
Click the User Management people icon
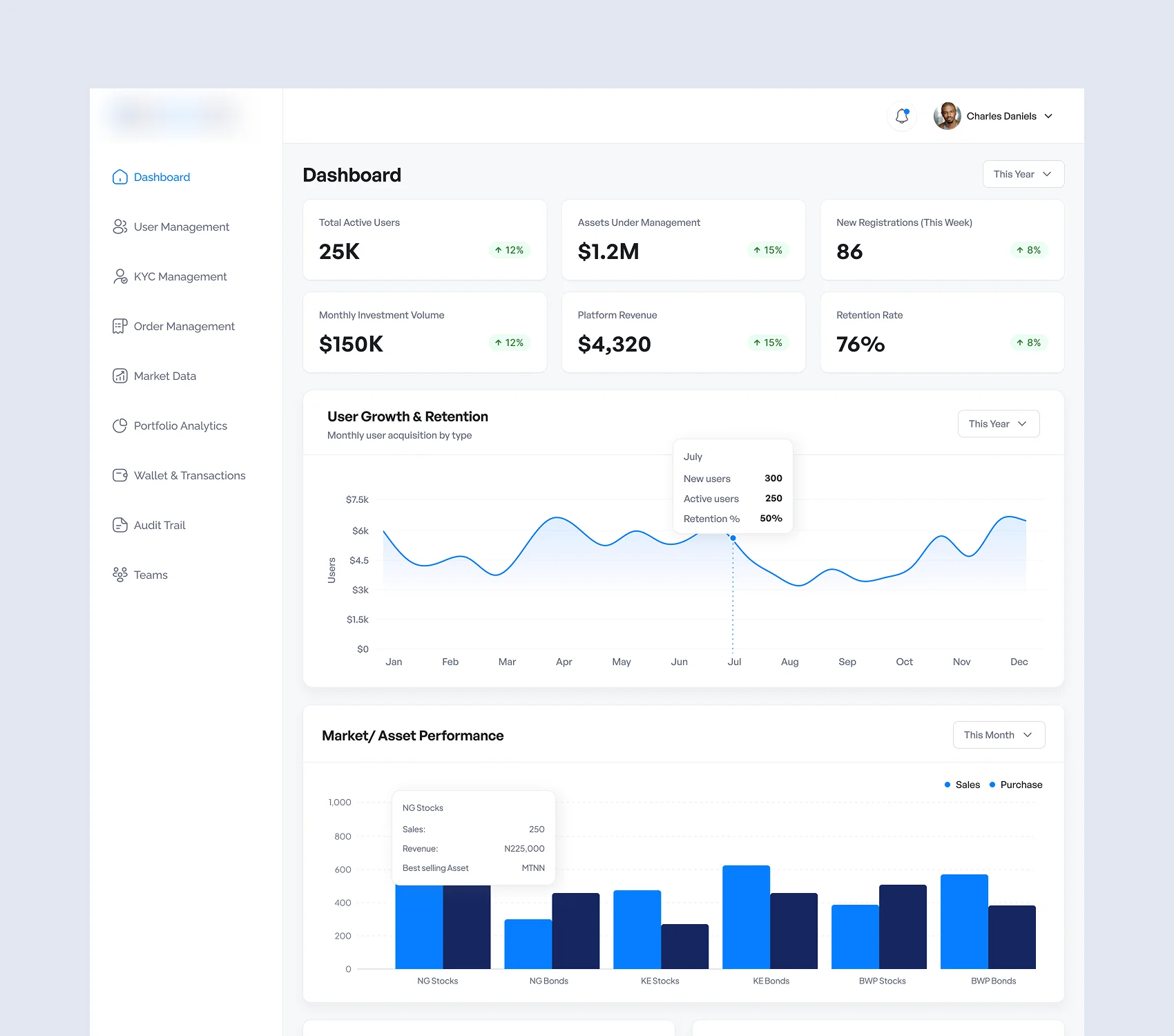pos(120,227)
